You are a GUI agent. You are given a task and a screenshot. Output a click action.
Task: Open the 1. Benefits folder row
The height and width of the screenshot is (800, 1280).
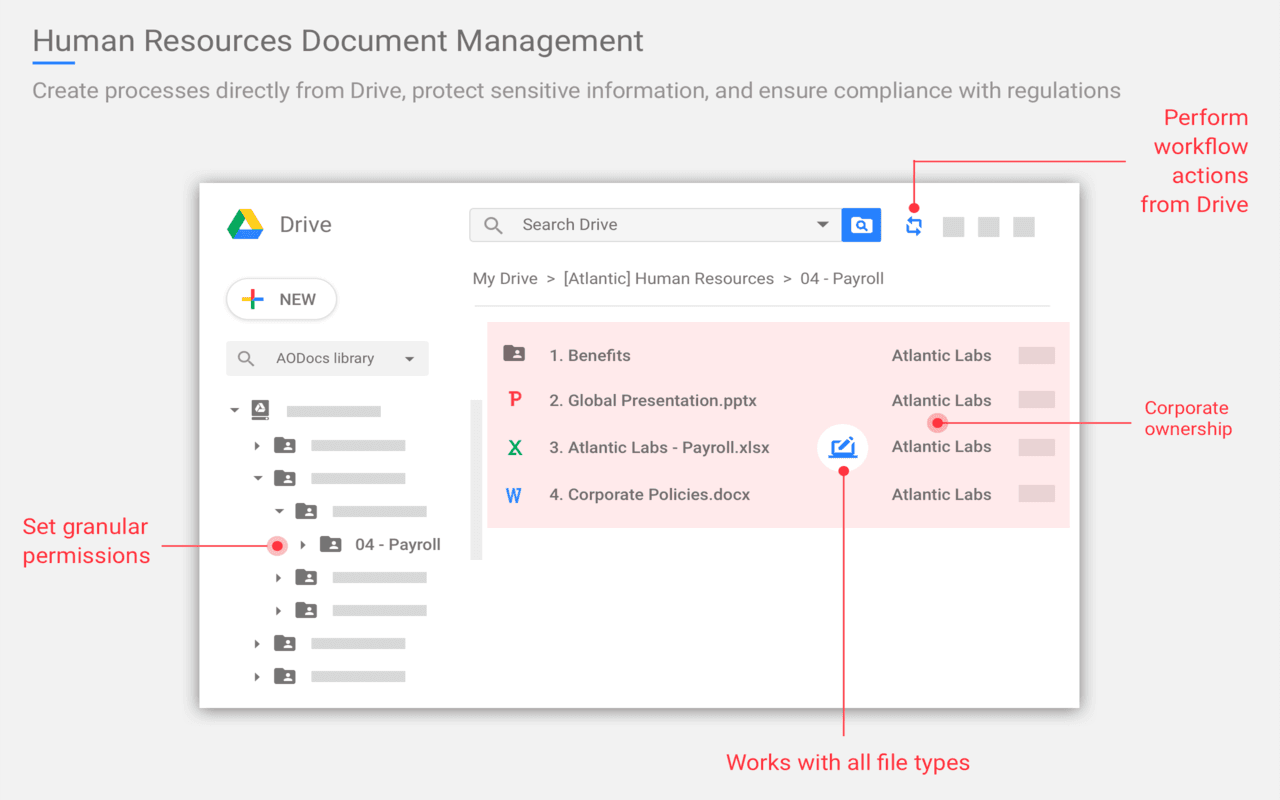(589, 355)
